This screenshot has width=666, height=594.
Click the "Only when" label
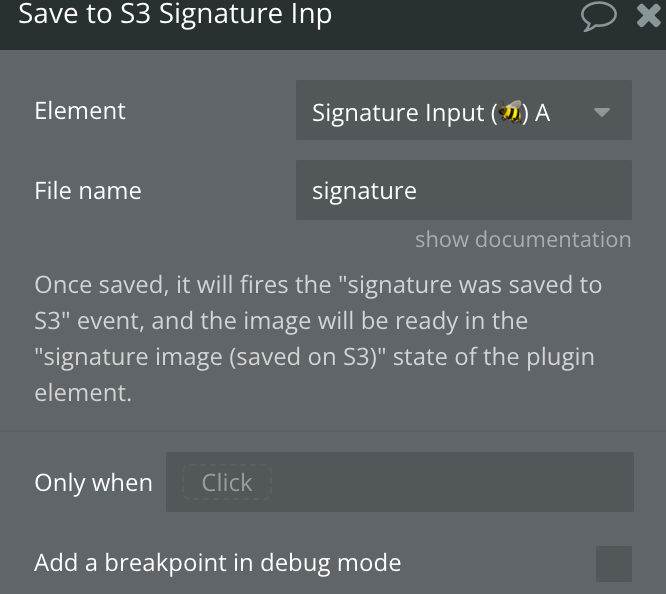(x=93, y=483)
